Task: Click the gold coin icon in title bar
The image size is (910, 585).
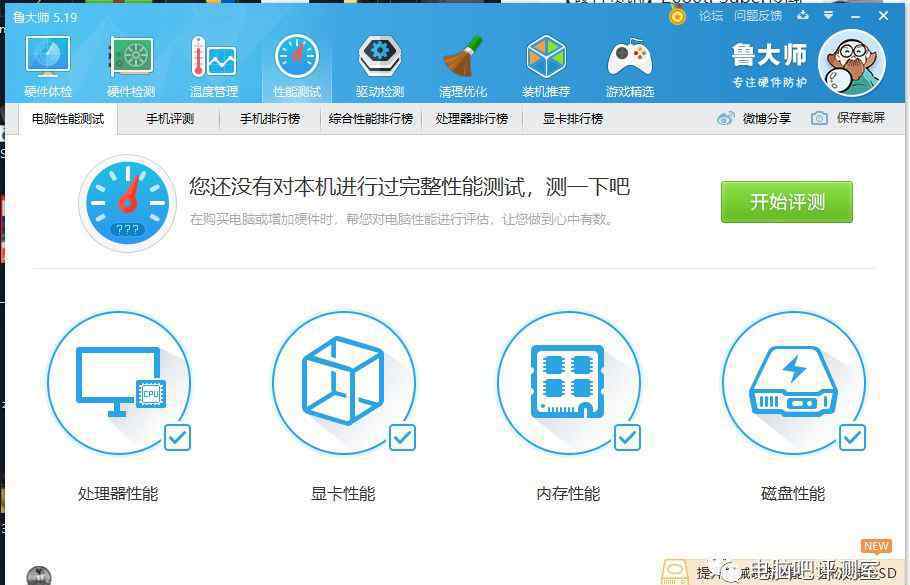Action: point(677,16)
